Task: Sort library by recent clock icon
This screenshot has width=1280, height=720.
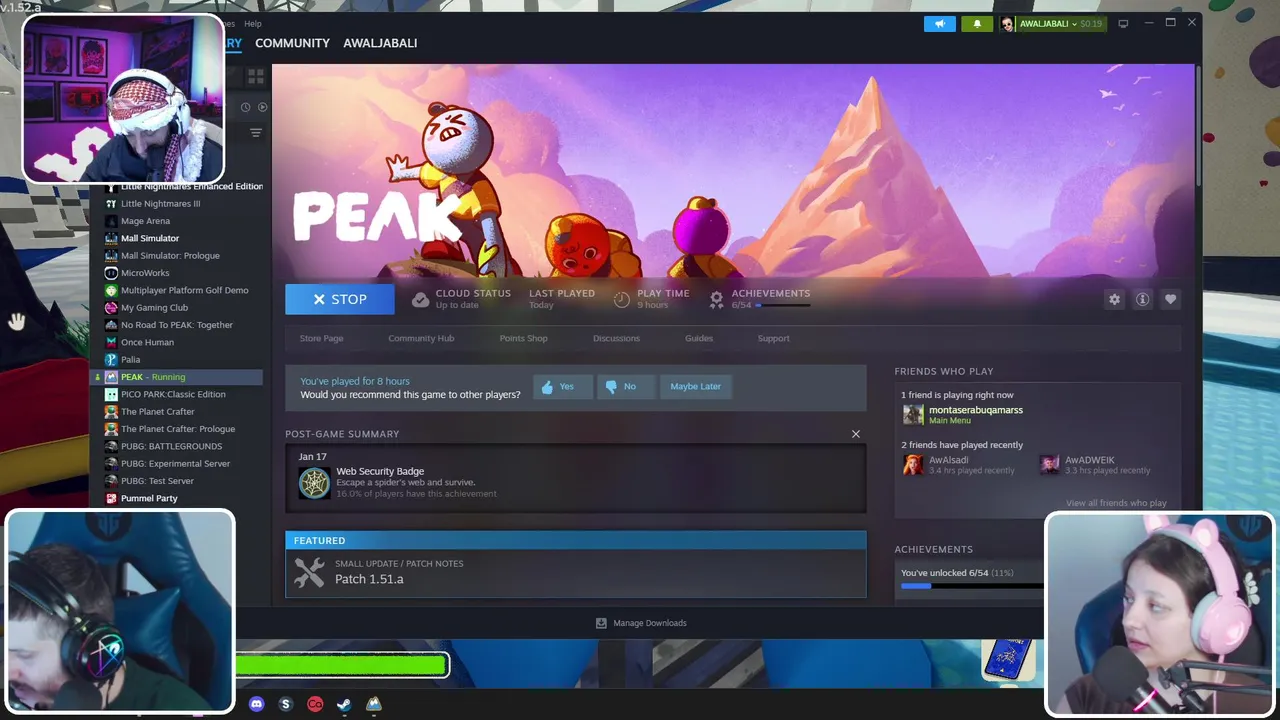Action: click(x=245, y=107)
